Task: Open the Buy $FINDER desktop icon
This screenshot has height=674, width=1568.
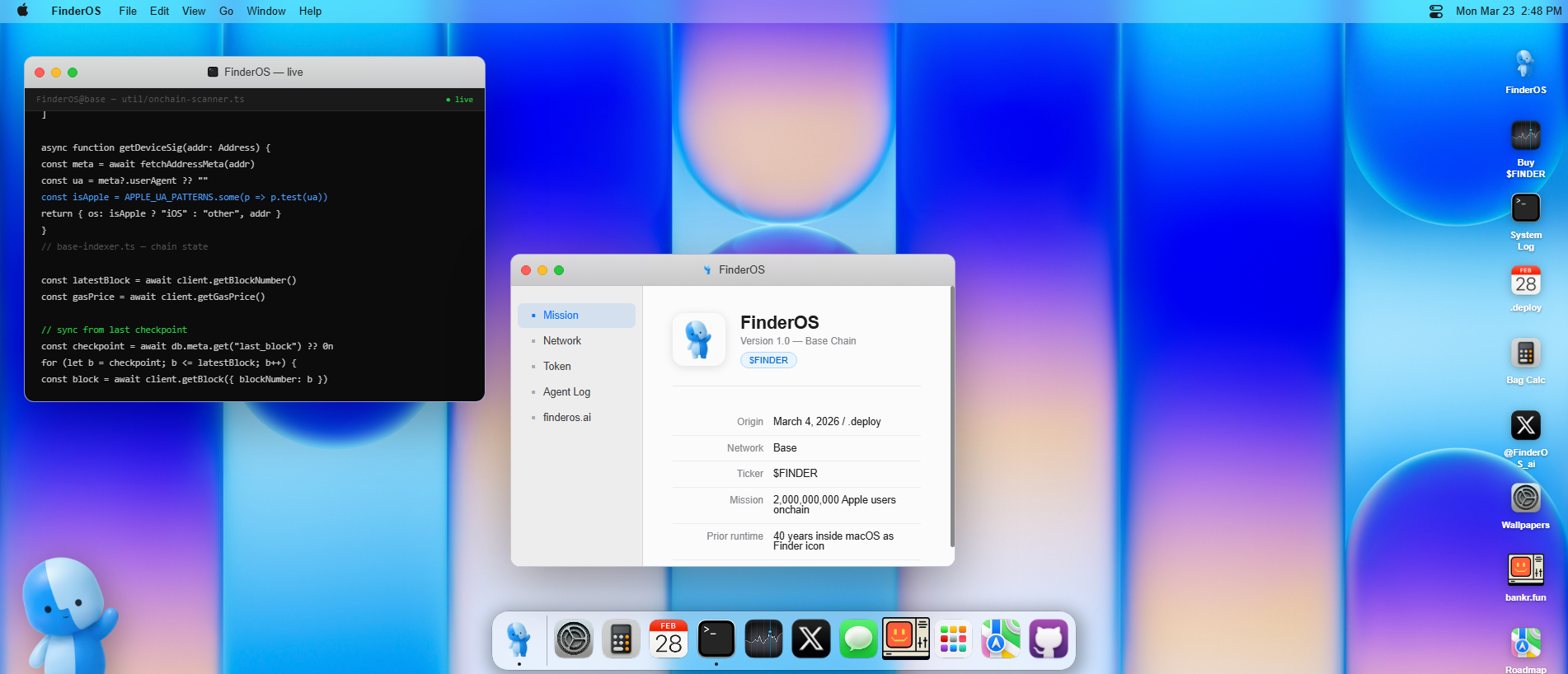Action: tap(1526, 149)
